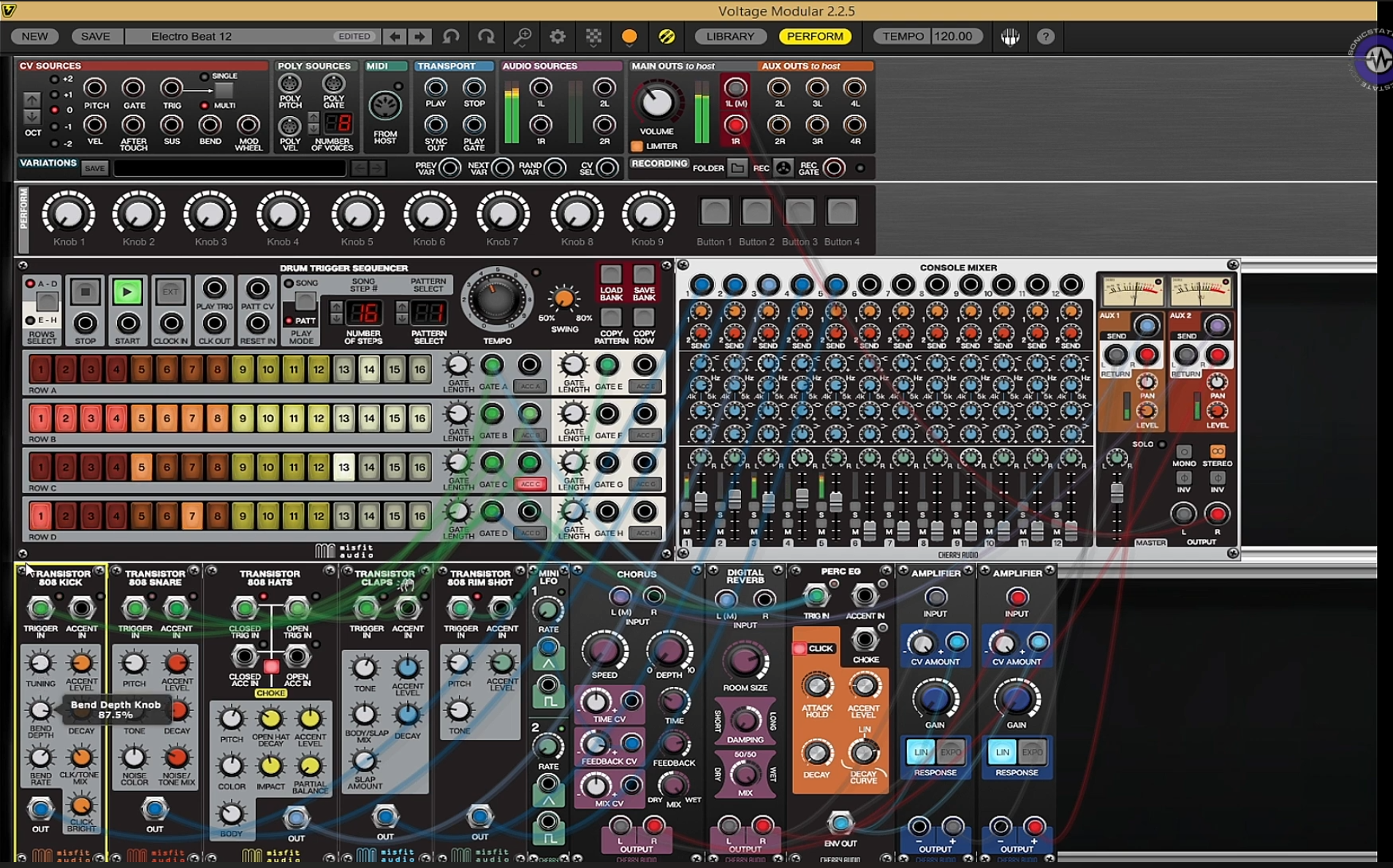
Task: Increase number of voices up arrow
Action: (x=314, y=118)
